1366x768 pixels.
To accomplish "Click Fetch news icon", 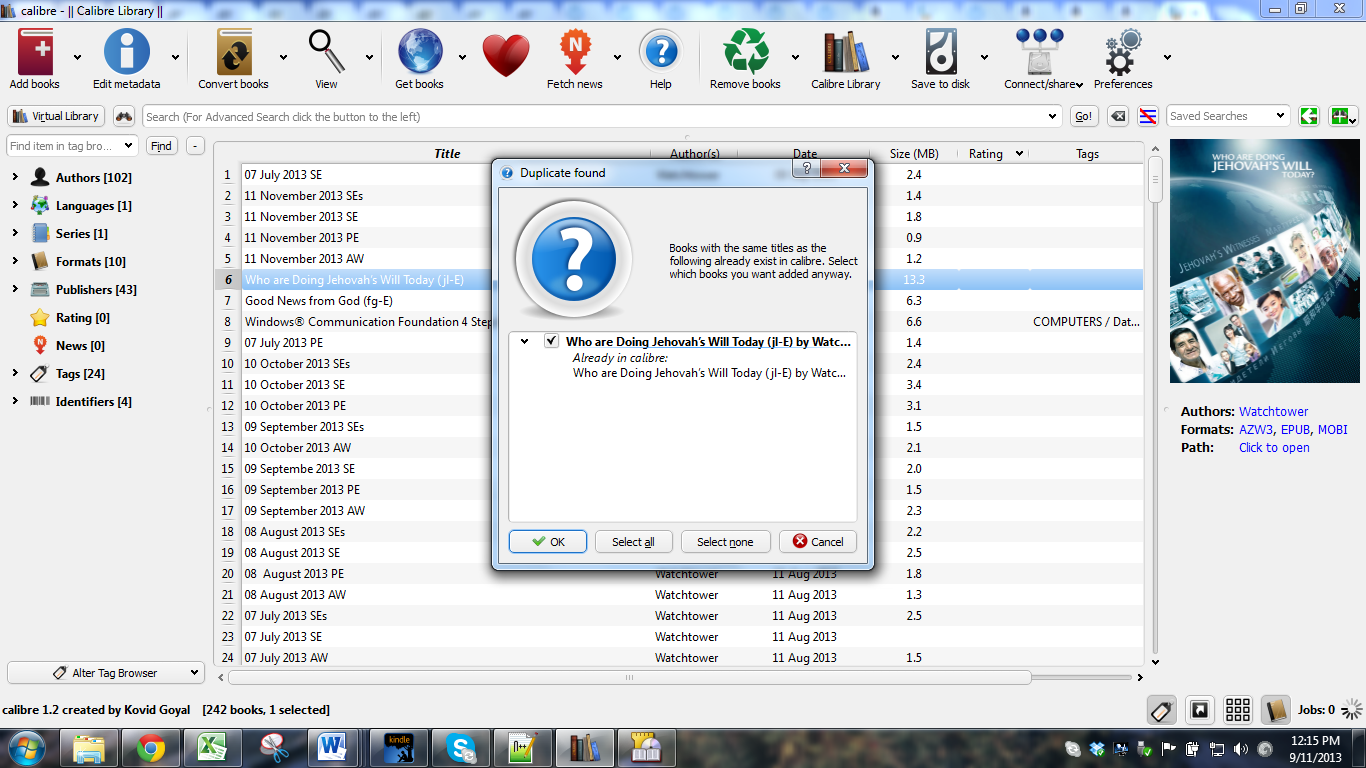I will click(575, 52).
